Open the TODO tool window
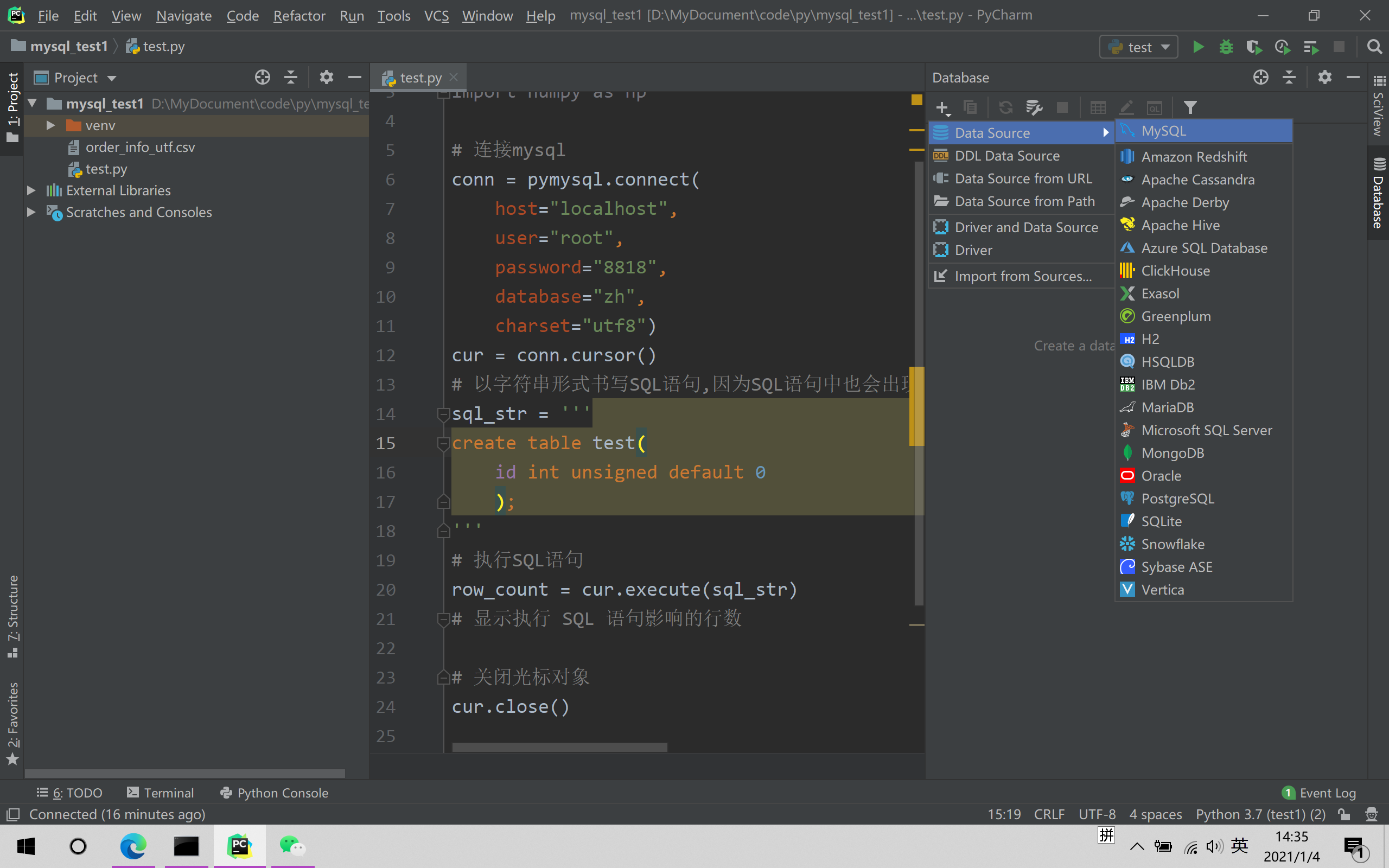 point(70,793)
